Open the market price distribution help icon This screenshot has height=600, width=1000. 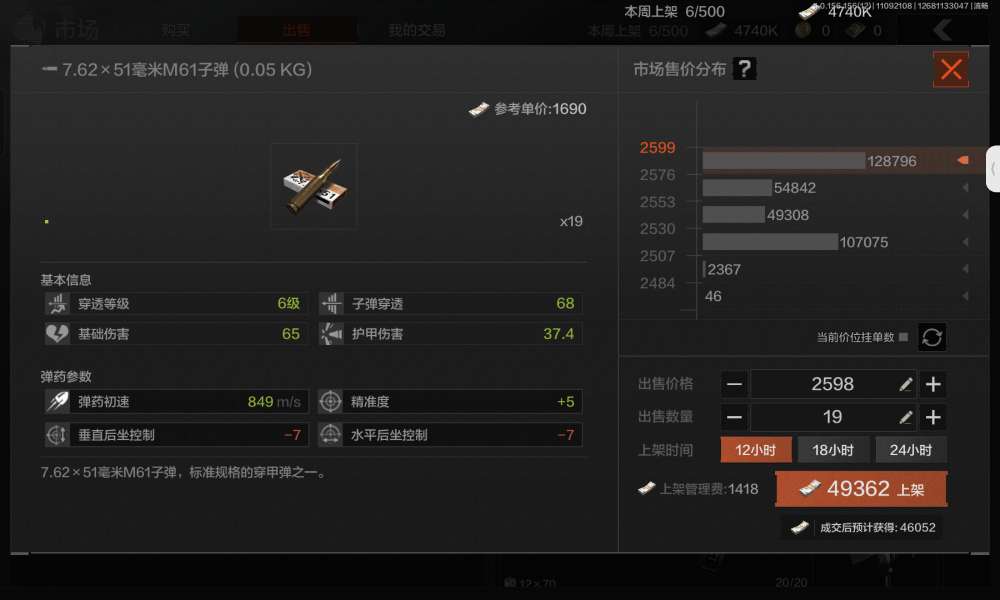744,69
